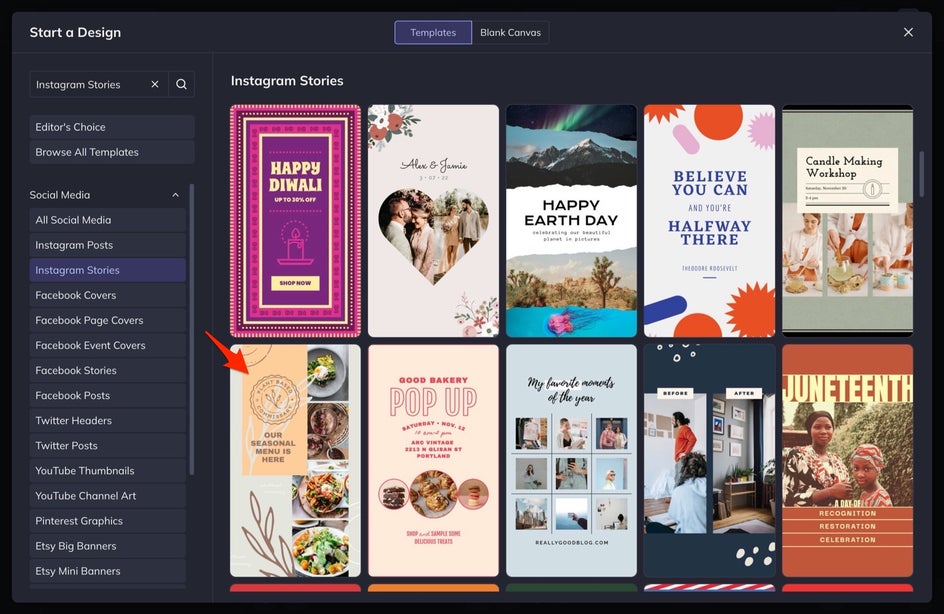Screen dimensions: 944x614
Task: Select Facebook Covers category
Action: point(108,296)
